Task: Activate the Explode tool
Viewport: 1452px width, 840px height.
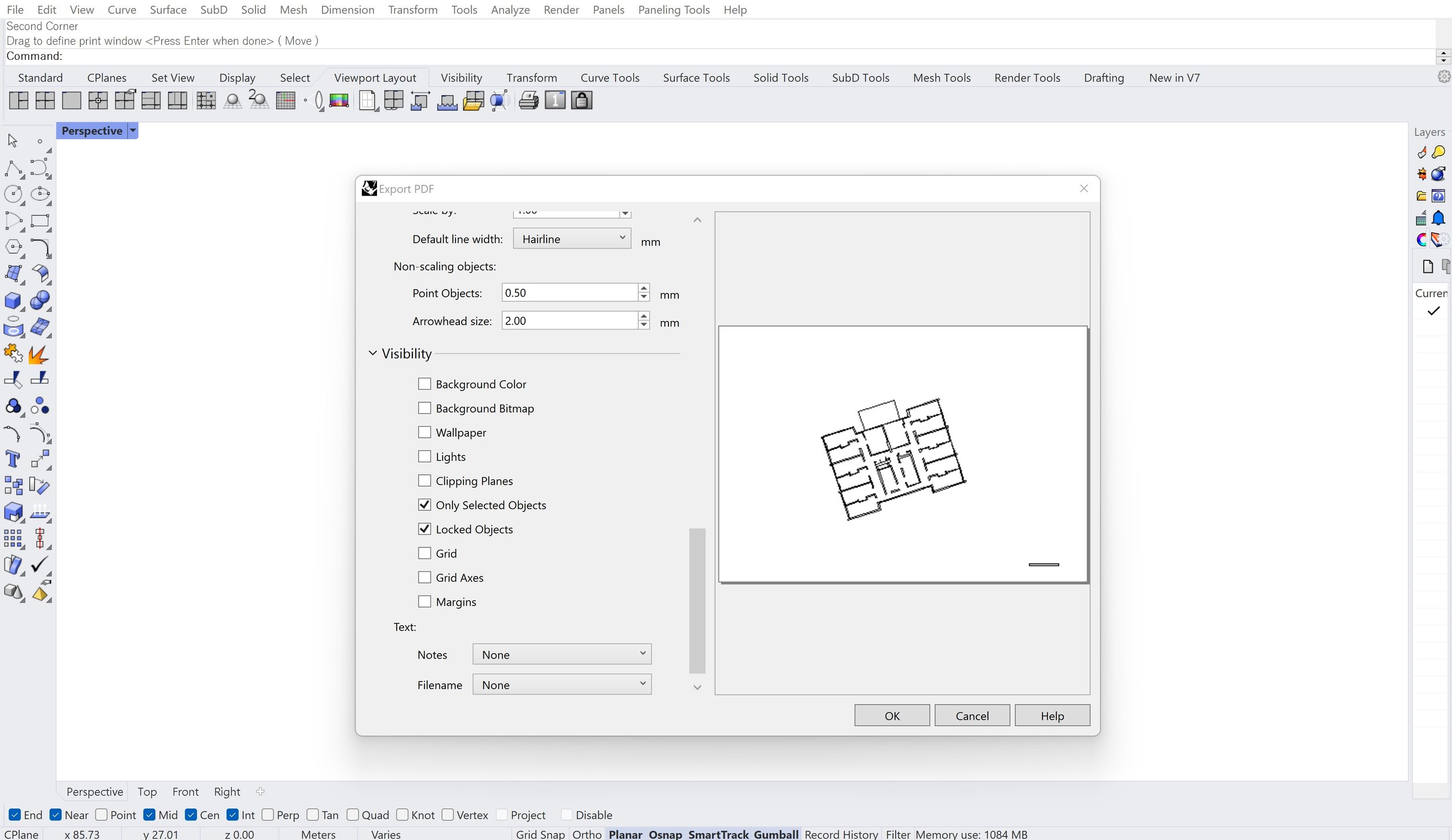Action: 39,354
